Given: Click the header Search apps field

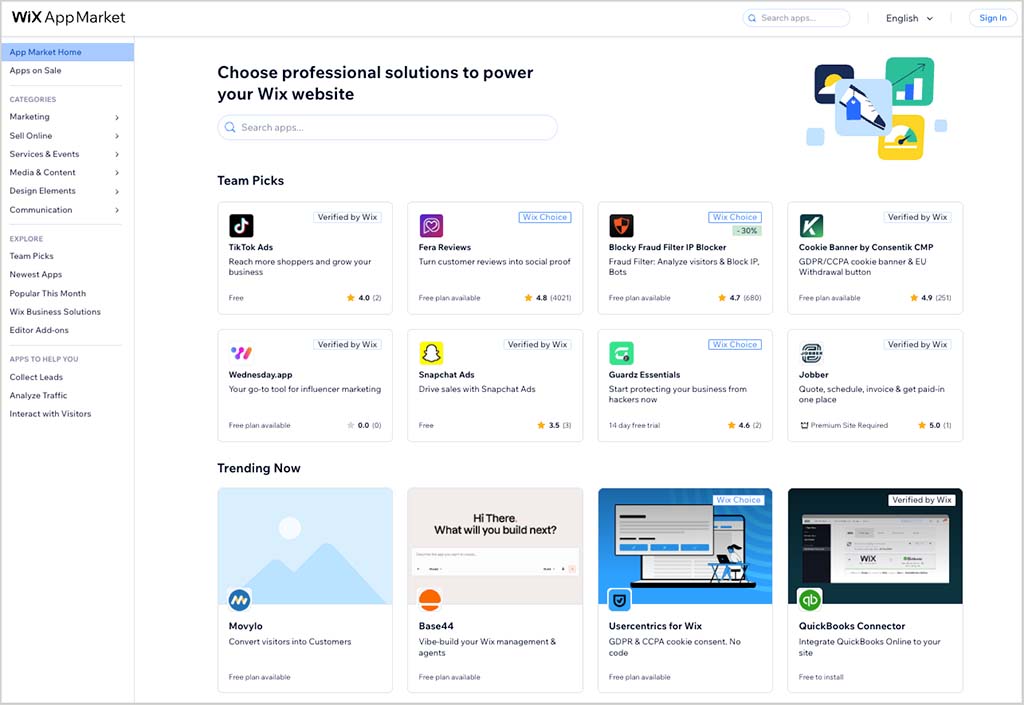Looking at the screenshot, I should pos(796,18).
